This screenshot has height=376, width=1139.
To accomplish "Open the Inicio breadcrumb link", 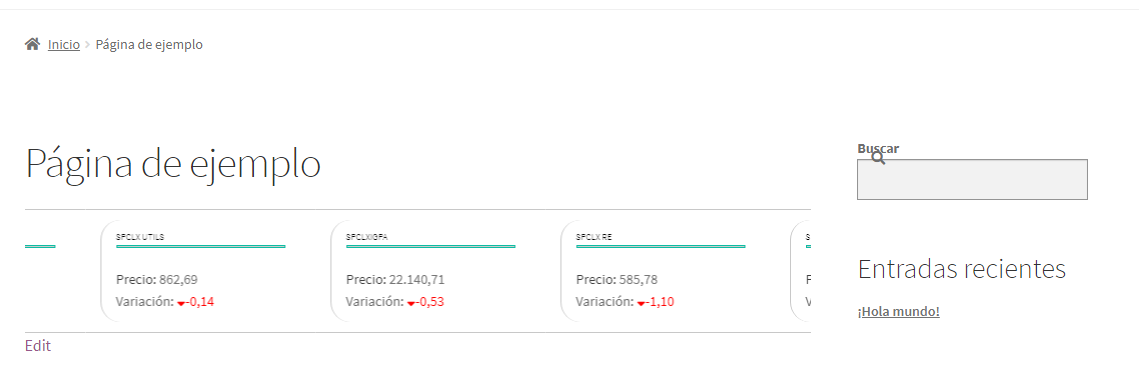I will tap(64, 44).
